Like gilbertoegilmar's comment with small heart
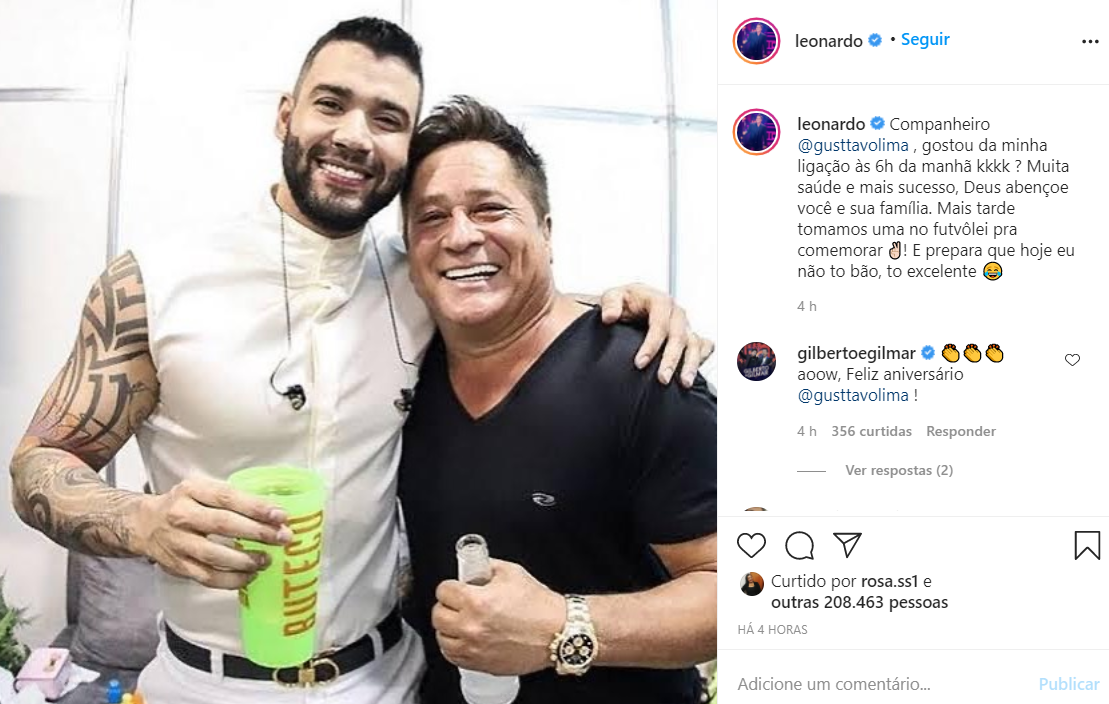Screen dimensions: 1109x704 (x=1072, y=360)
